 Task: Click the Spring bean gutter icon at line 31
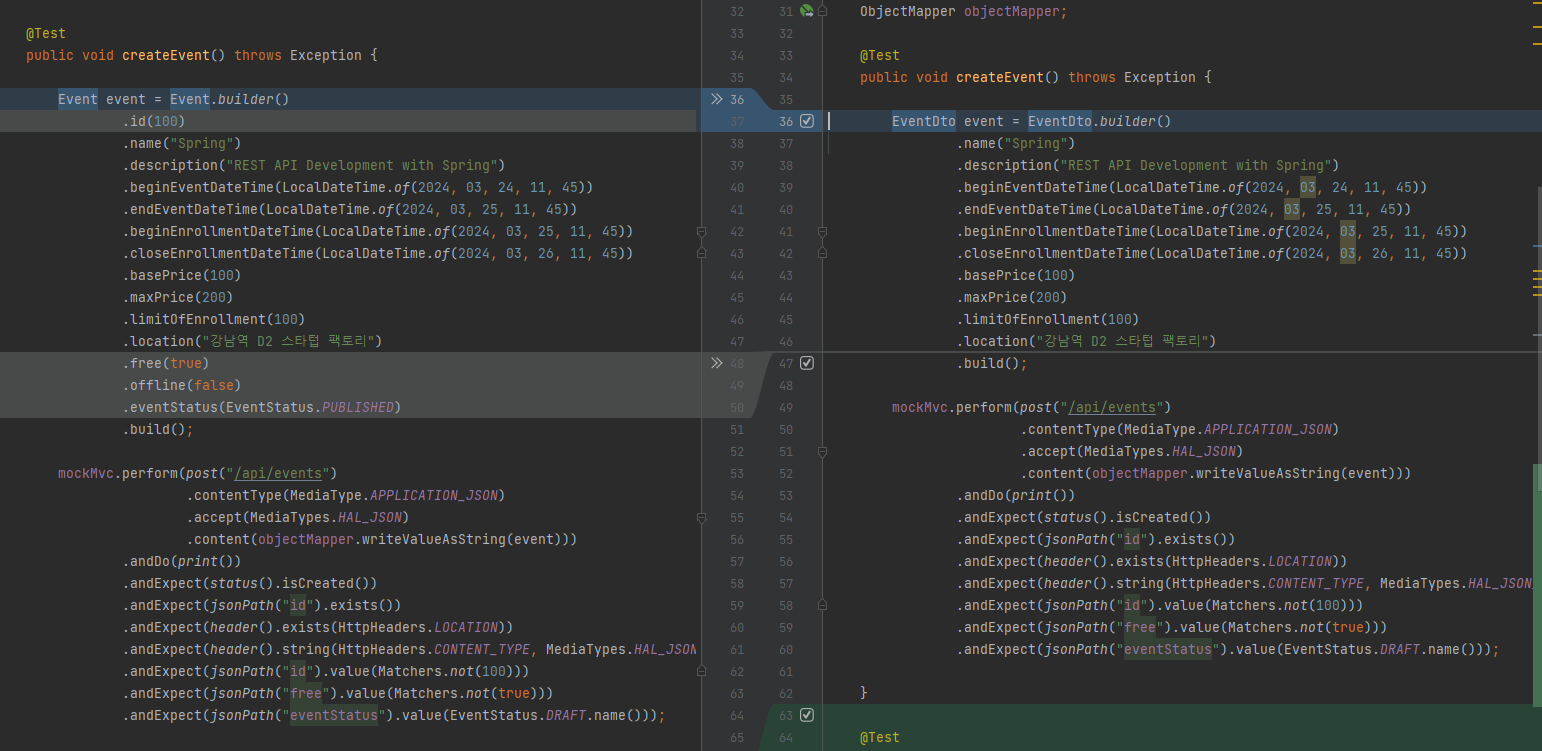tap(806, 11)
